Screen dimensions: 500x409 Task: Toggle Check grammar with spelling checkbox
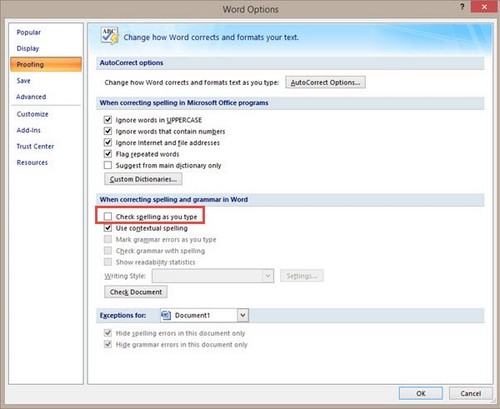[x=108, y=251]
